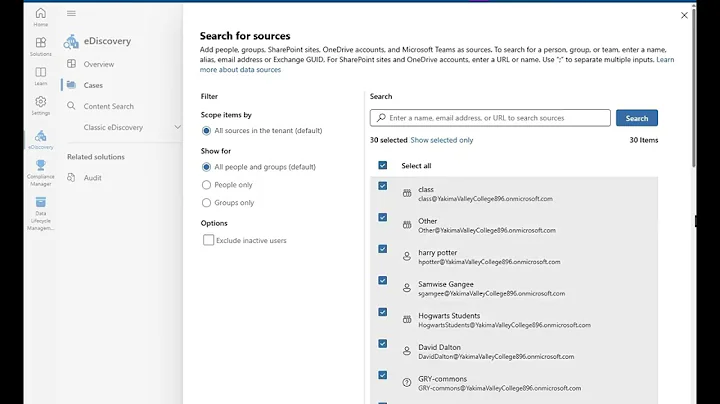
Task: Click the group icon beside Hogwarts Students
Action: (x=407, y=320)
